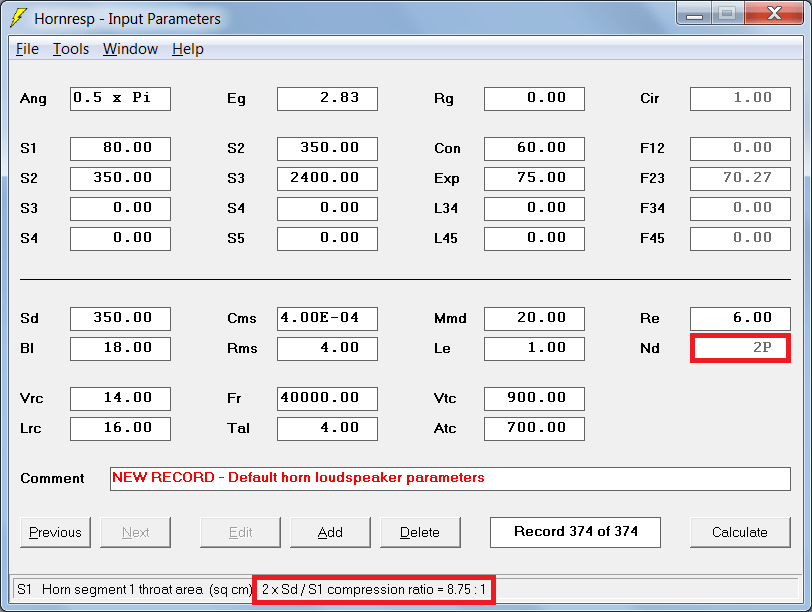Select the Re field showing 6.00

click(x=740, y=318)
